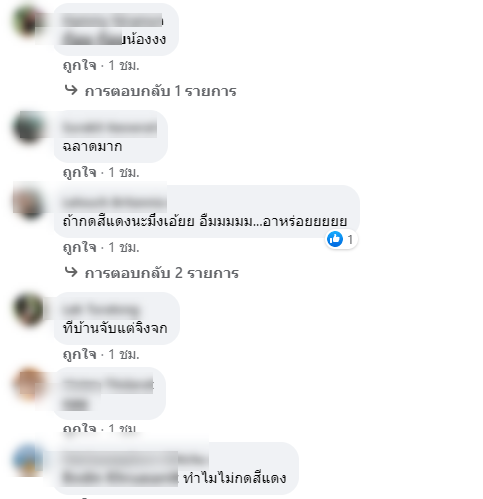Open timestamp of อาหร่อยยยยย comment
Viewport: 483px width, 499px height.
pos(124,247)
